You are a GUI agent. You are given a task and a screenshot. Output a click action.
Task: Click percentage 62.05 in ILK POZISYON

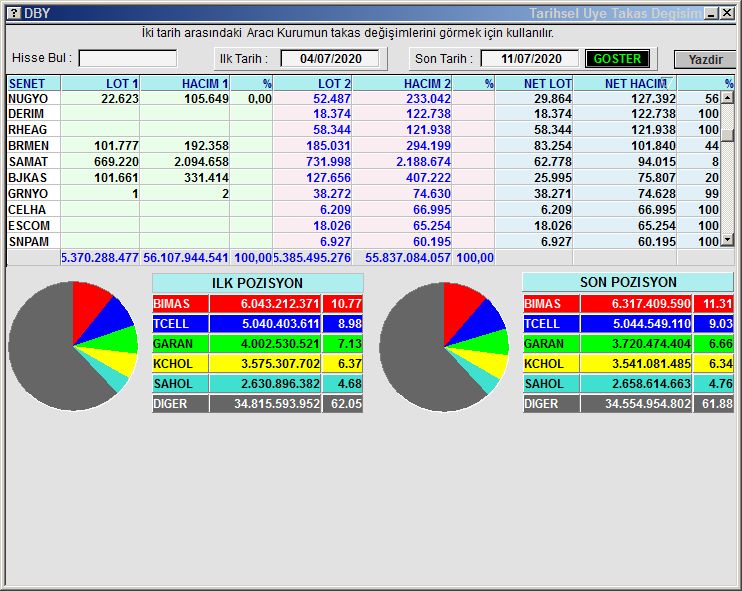click(346, 404)
